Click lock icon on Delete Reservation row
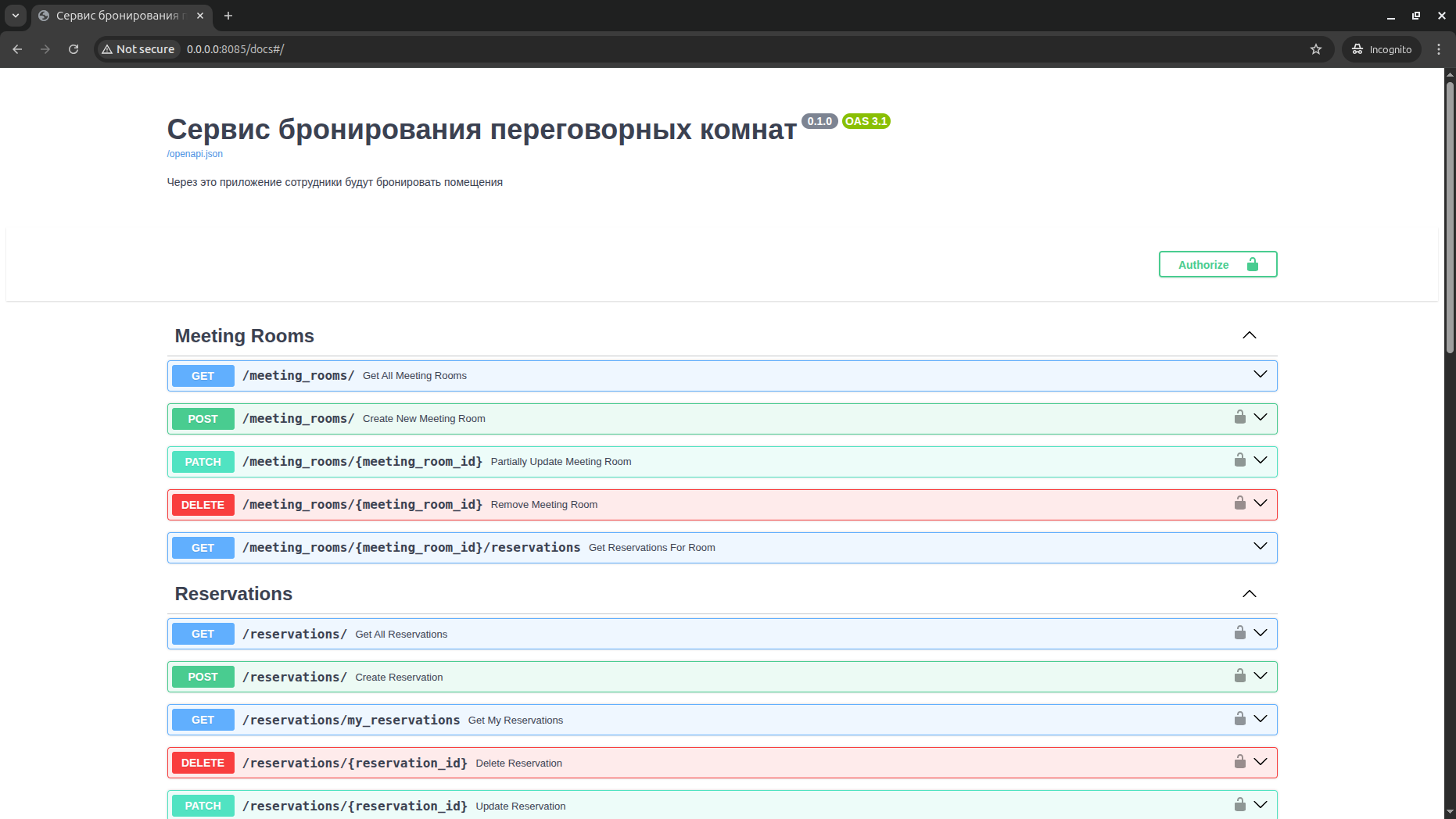The height and width of the screenshot is (819, 1456). [1239, 762]
